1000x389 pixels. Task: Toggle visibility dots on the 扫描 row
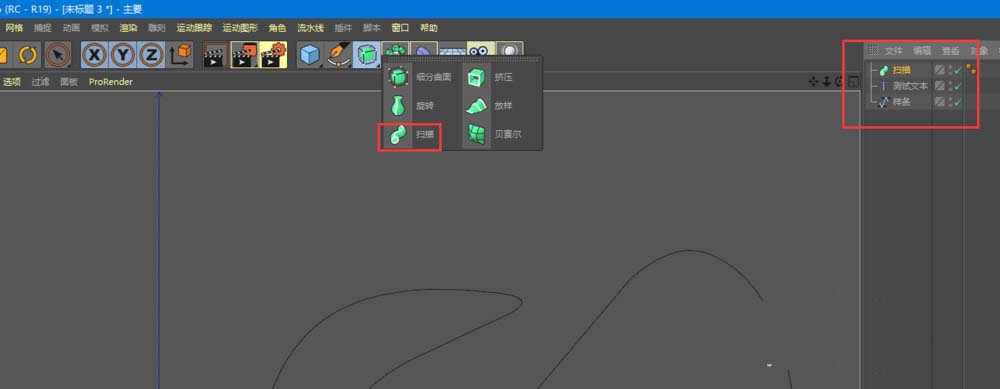pos(950,70)
